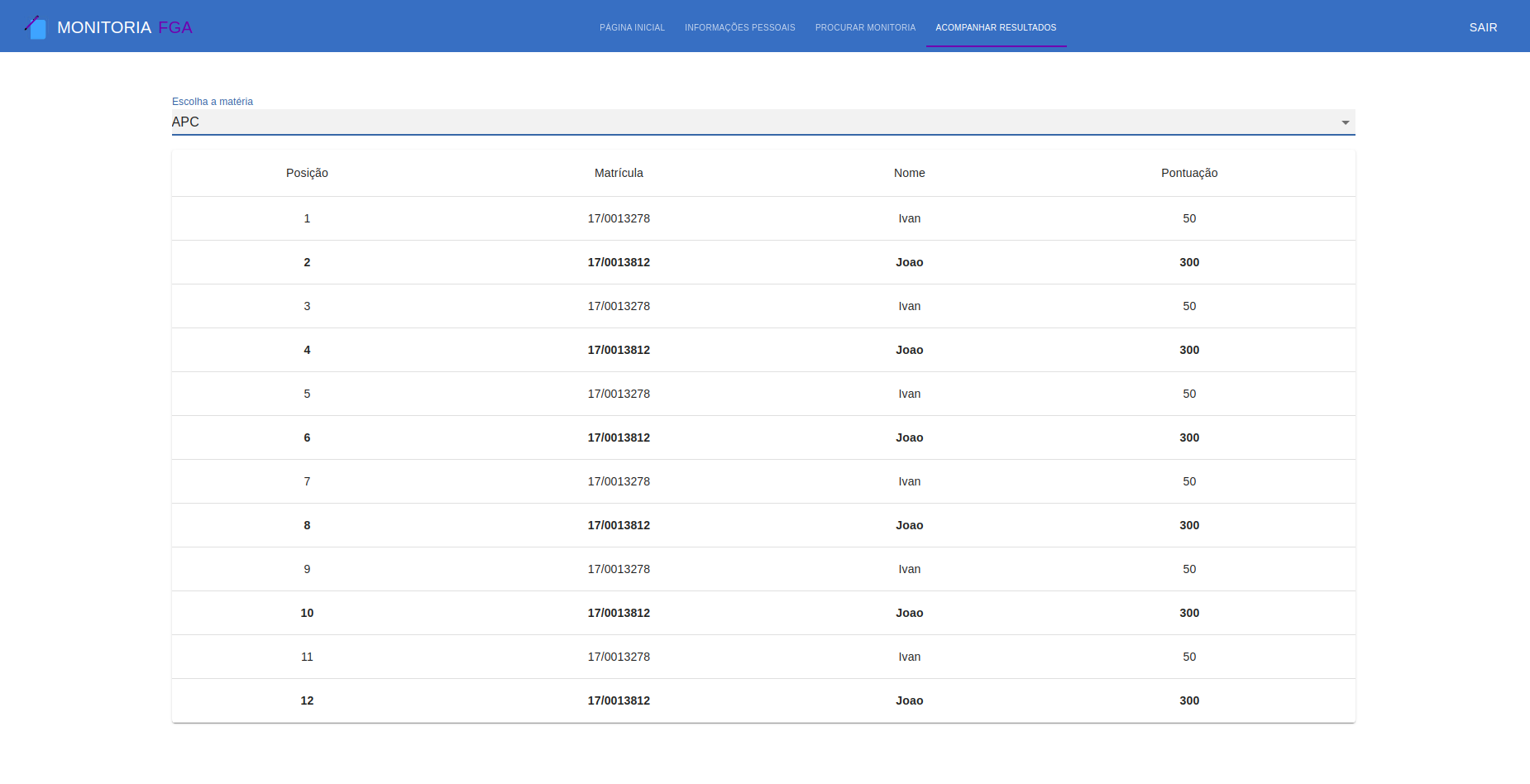
Task: Click matrícula 17/0013278 in row 11
Action: click(x=619, y=657)
